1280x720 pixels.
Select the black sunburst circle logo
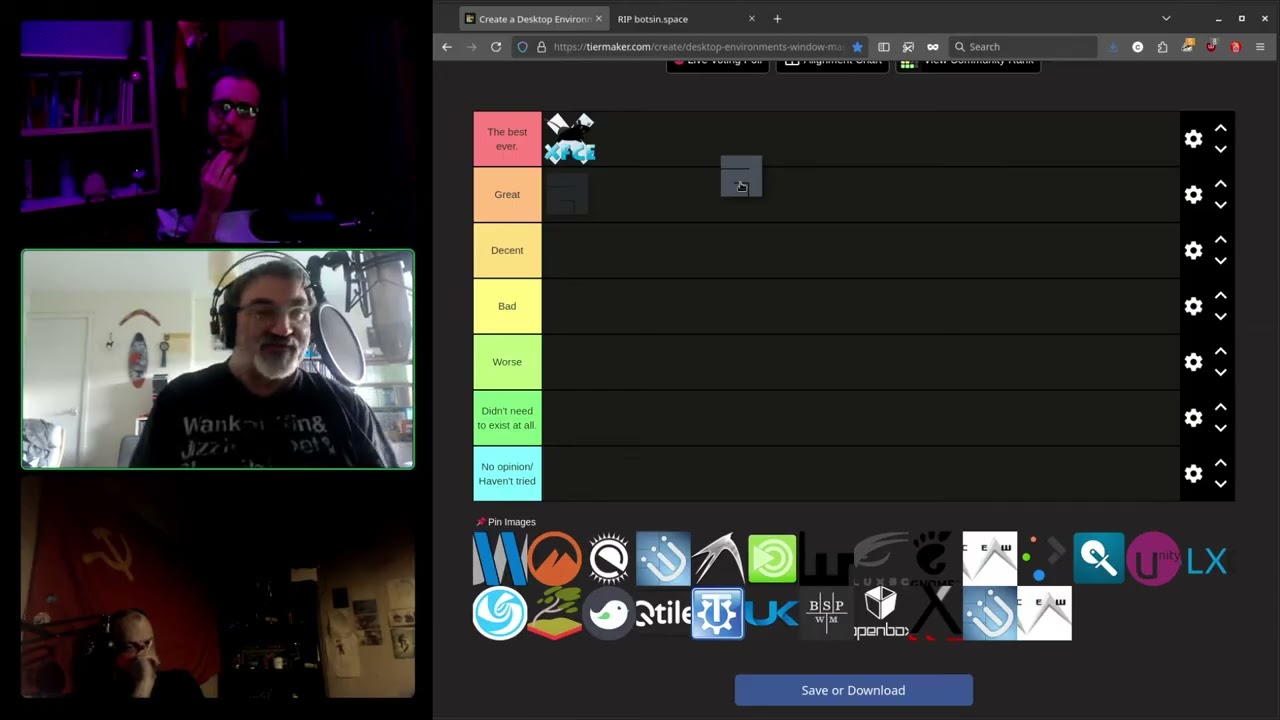(x=608, y=558)
